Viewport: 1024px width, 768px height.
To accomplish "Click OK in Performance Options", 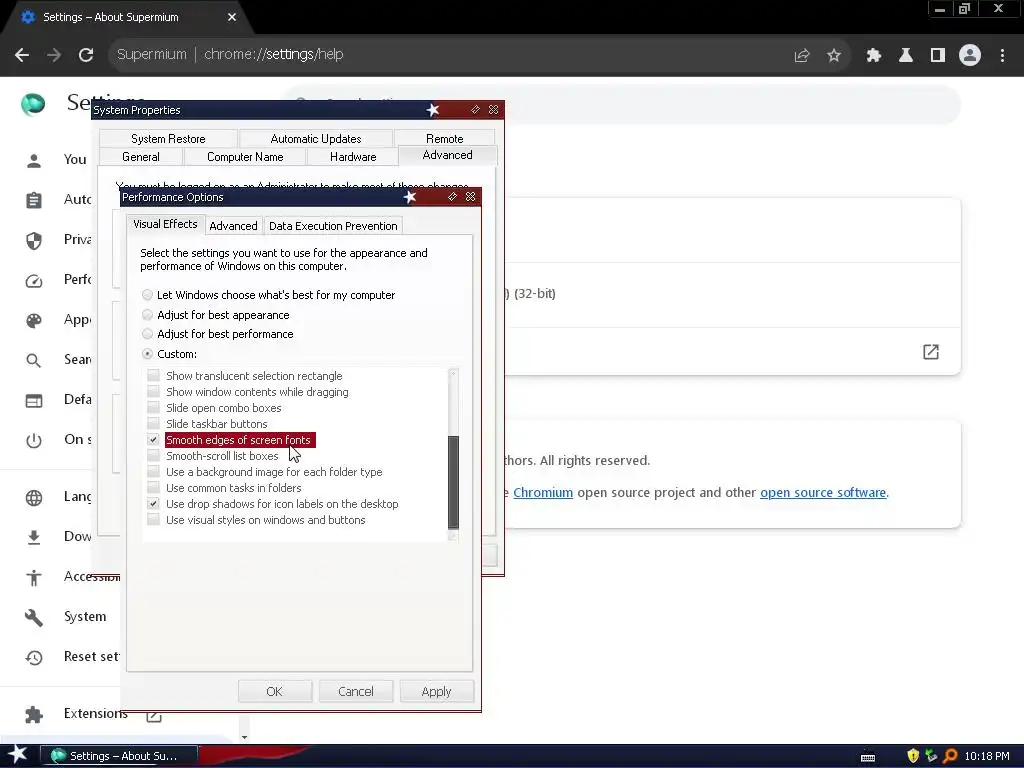I will pos(274,692).
